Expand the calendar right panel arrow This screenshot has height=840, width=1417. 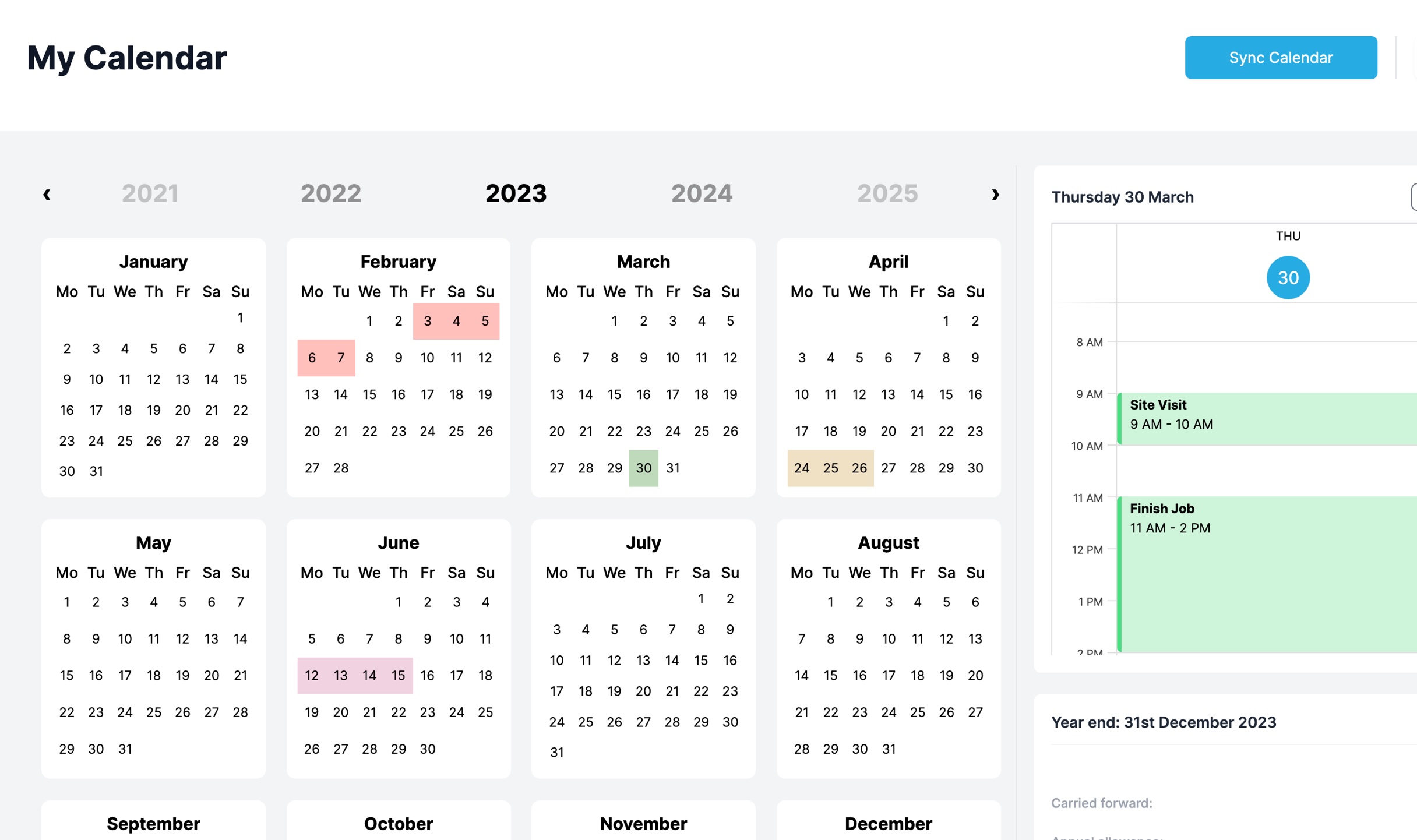[x=1412, y=197]
